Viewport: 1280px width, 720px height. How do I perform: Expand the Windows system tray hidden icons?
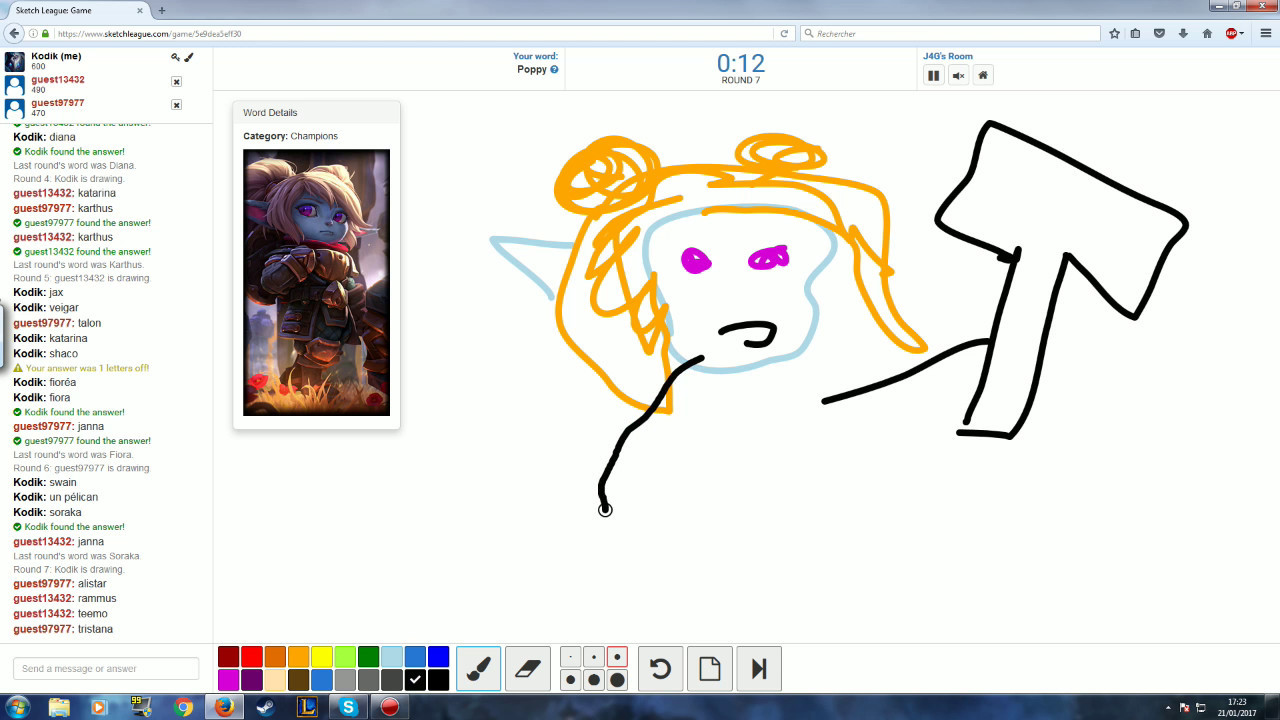1167,708
